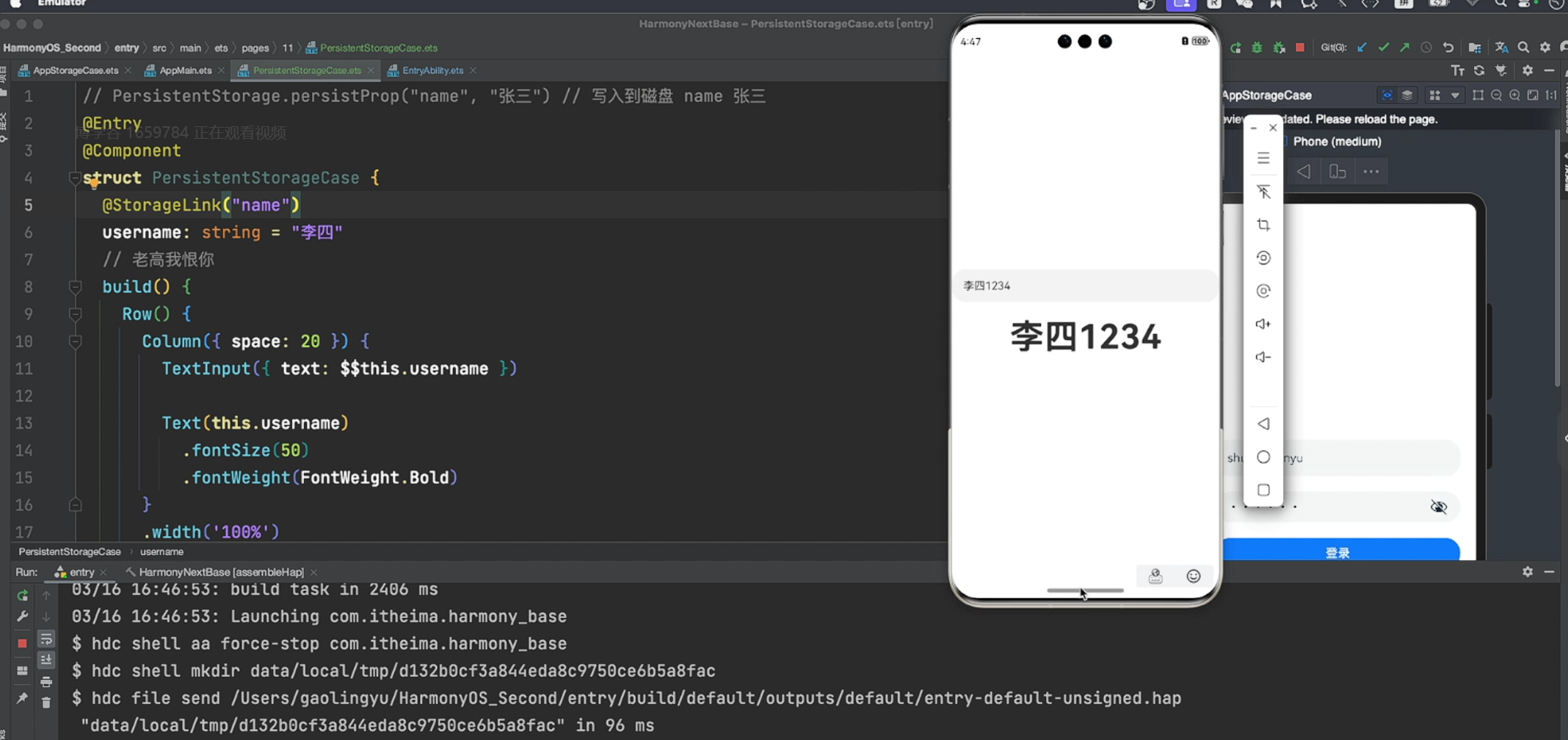Open Previewer more options ellipsis
The image size is (1568, 740).
point(1371,172)
